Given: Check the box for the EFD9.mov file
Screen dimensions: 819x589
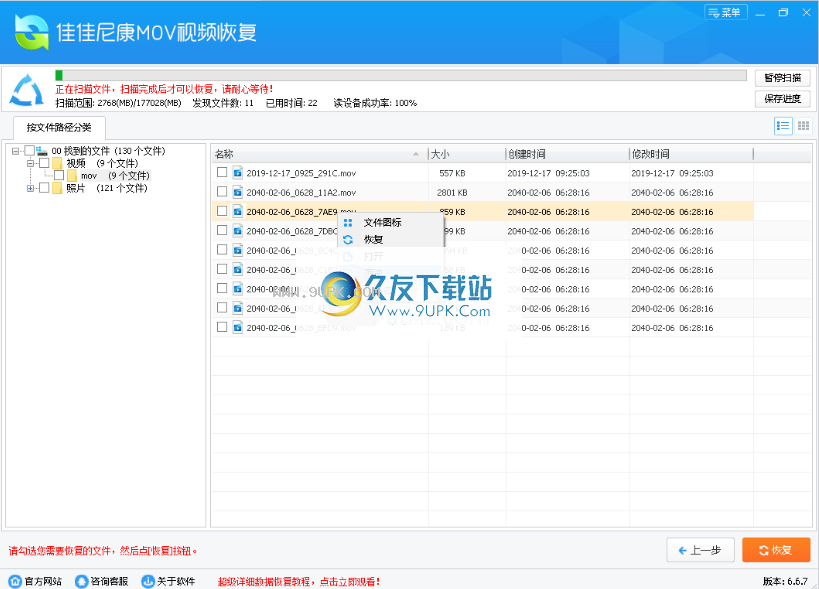Looking at the screenshot, I should (222, 327).
